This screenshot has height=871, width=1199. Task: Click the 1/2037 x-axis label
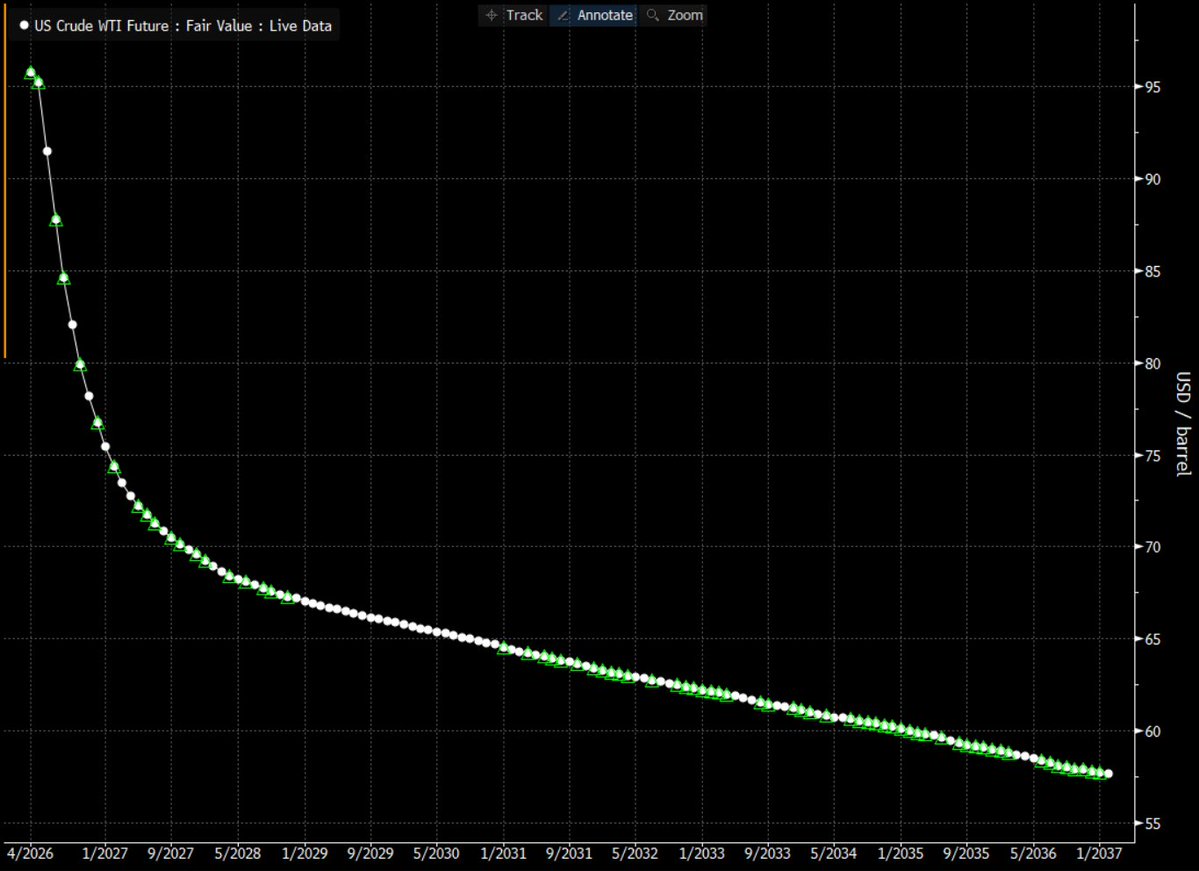1100,853
